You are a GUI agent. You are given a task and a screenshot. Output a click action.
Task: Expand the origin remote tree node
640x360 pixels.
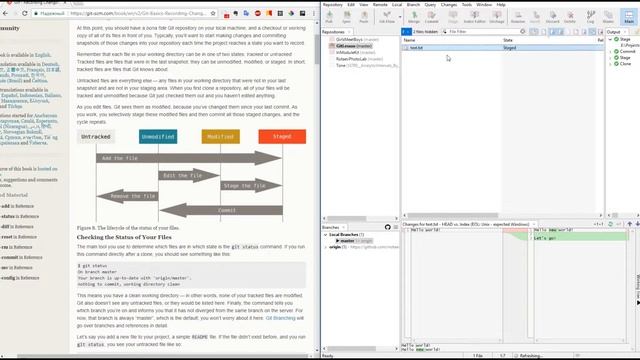[x=325, y=247]
